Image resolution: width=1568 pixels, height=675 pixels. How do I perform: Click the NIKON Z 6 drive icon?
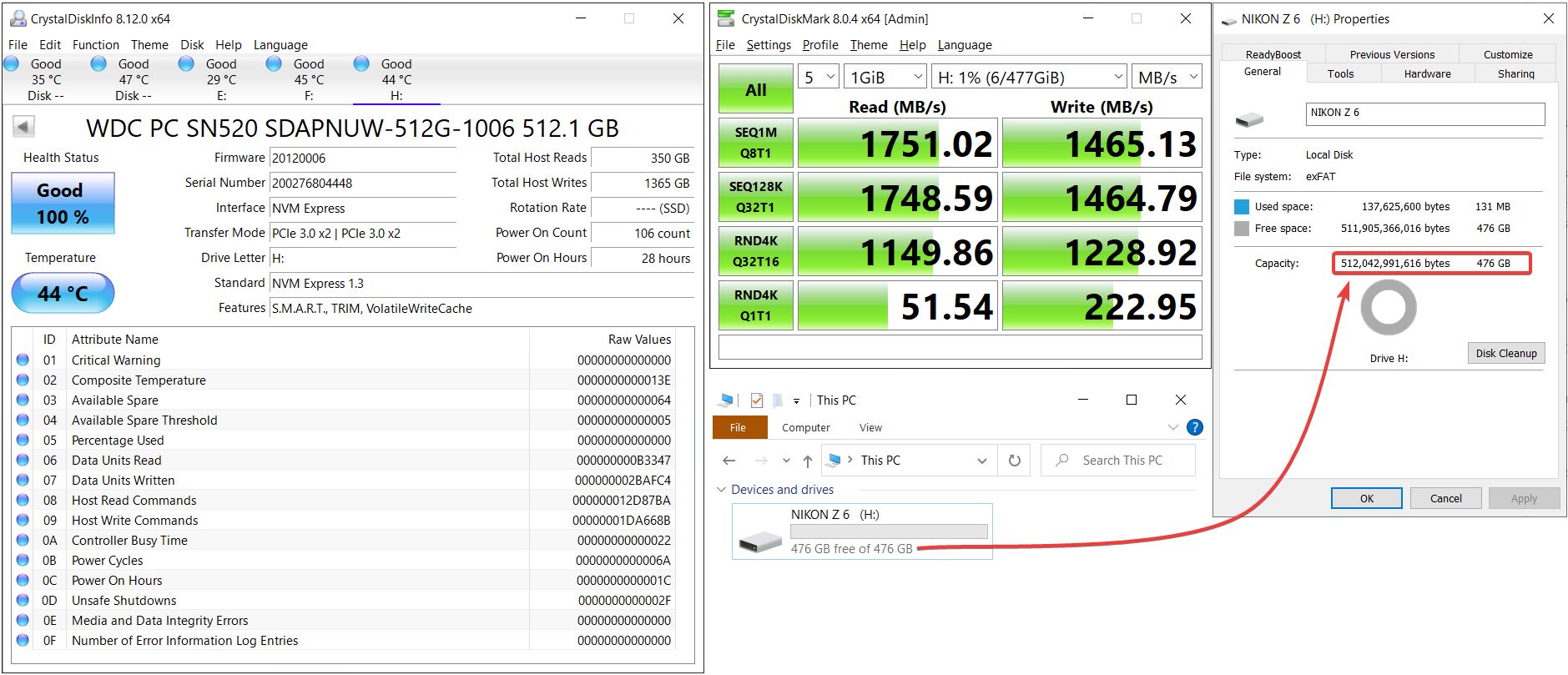pos(760,542)
